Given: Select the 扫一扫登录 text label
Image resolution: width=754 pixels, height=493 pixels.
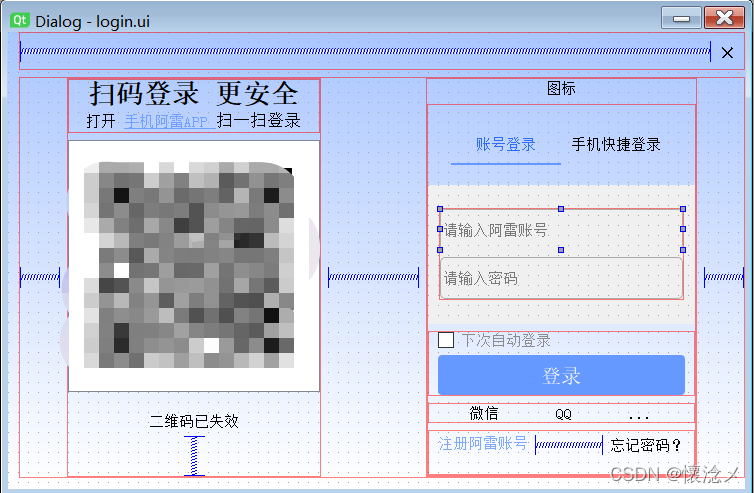Looking at the screenshot, I should (259, 120).
